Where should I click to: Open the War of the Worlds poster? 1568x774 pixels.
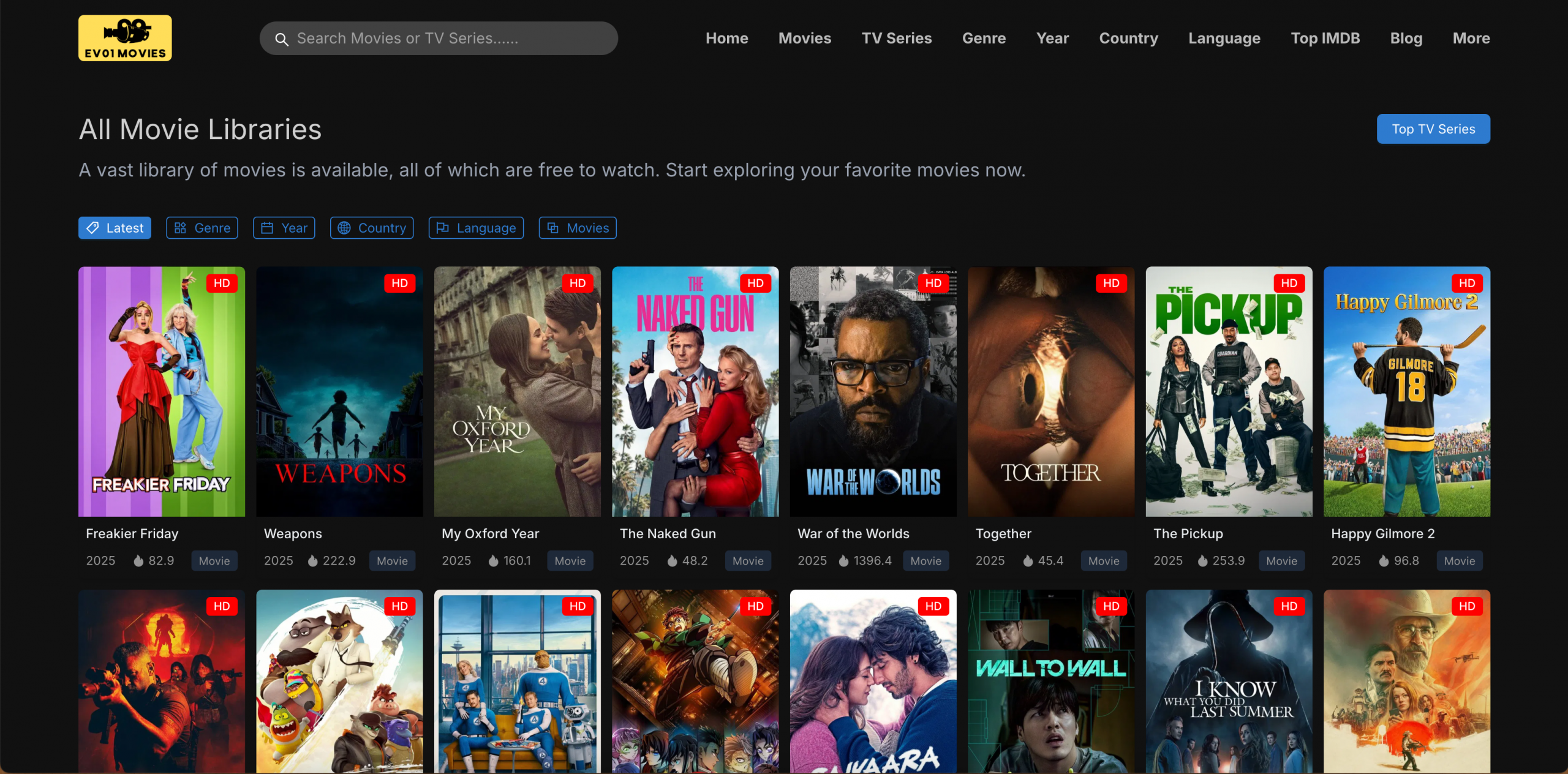point(873,391)
